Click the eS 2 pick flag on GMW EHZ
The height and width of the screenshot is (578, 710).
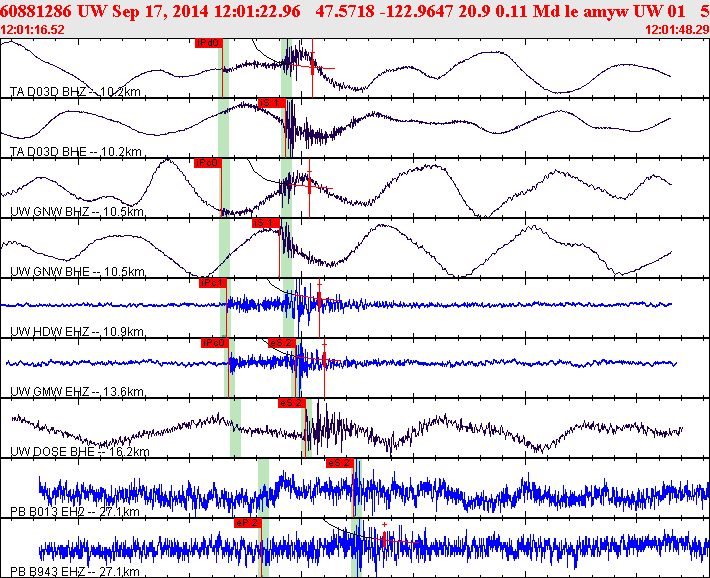(282, 343)
